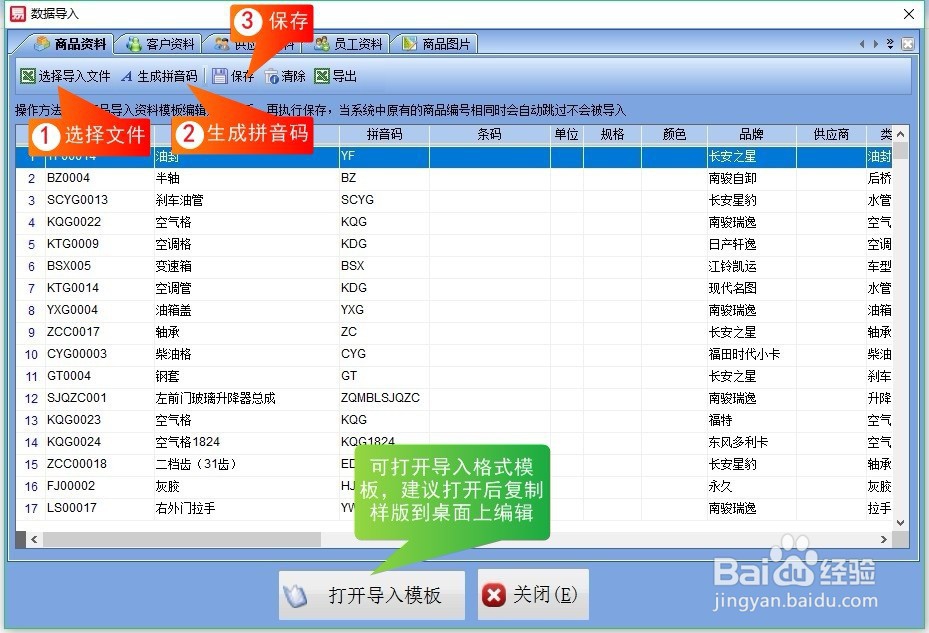Image resolution: width=929 pixels, height=633 pixels.
Task: Select the KQG0023 cell
Action: 99,420
